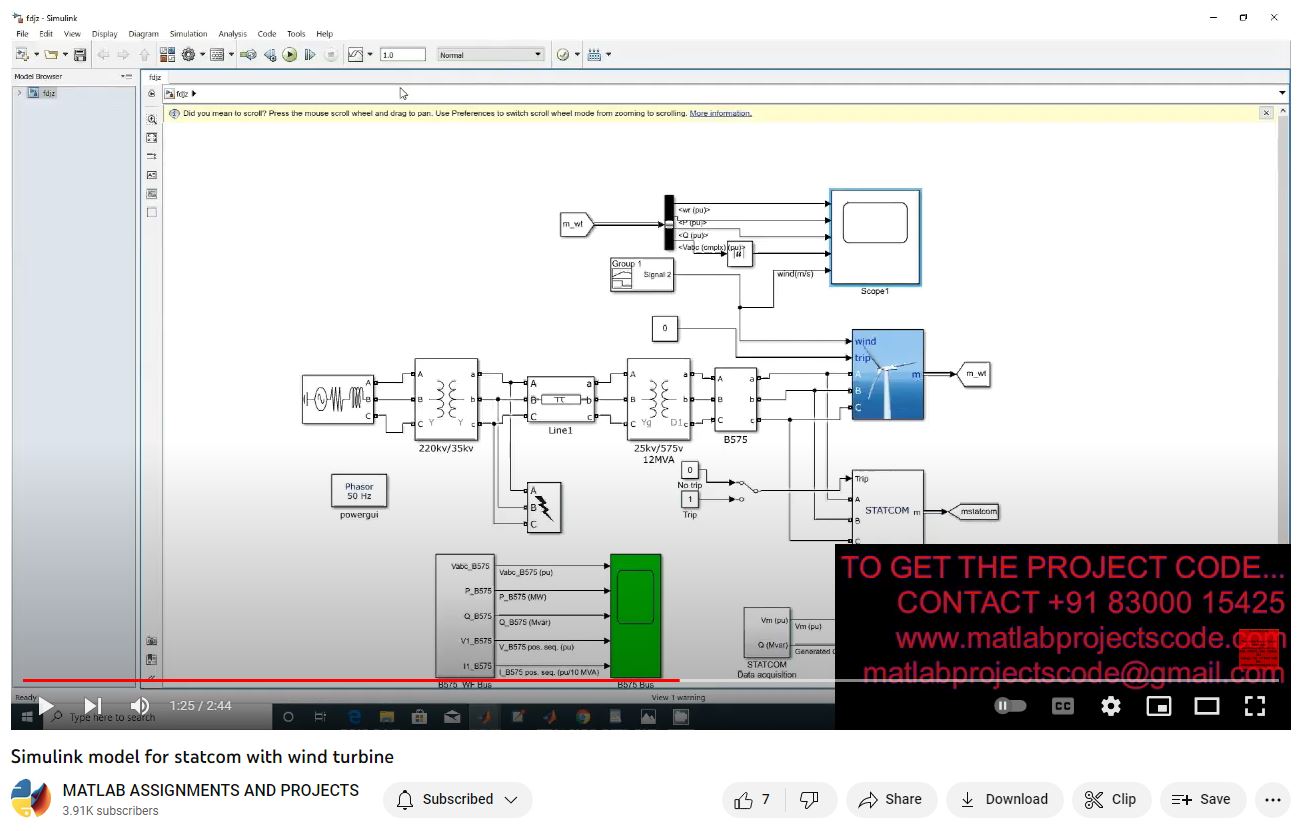The width and height of the screenshot is (1300, 831).
Task: Click the Zoom magnifier icon in canvas palette
Action: click(152, 119)
